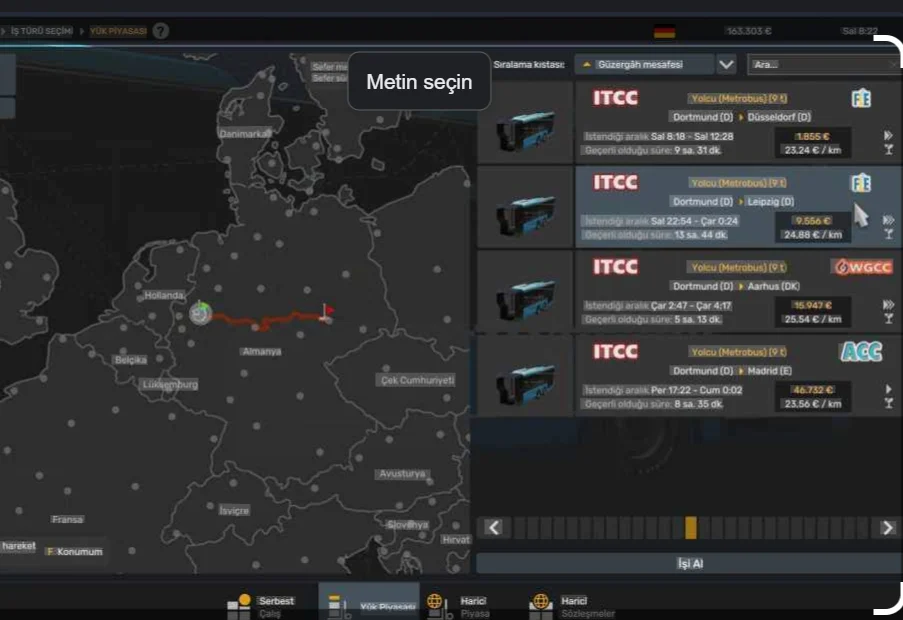Image resolution: width=903 pixels, height=620 pixels.
Task: Switch to the Harici Piyasa tab
Action: (459, 606)
